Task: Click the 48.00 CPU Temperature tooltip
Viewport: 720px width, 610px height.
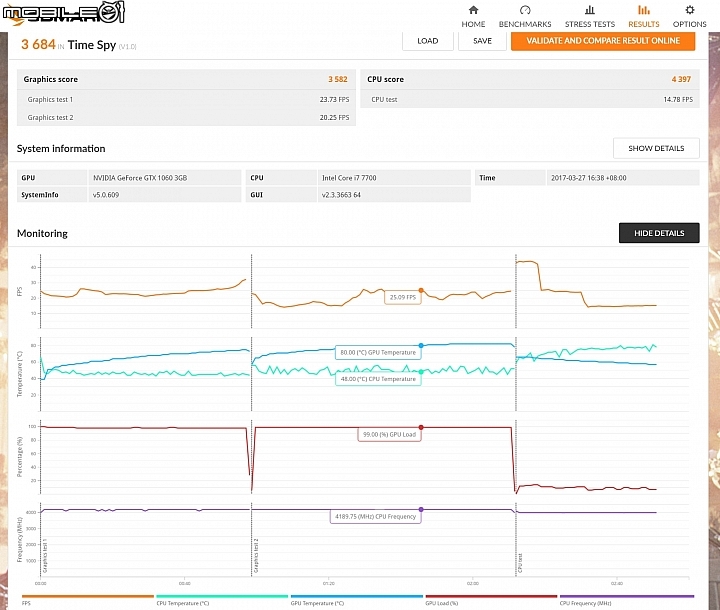Action: pyautogui.click(x=378, y=379)
